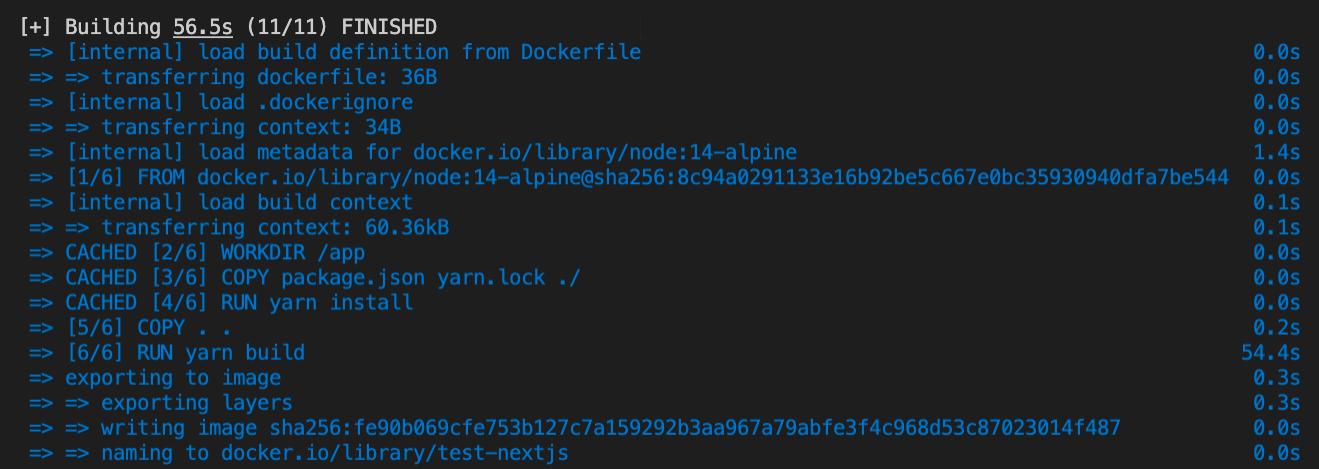This screenshot has width=1319, height=469.
Task: Click the 'transferring dockerfile: 36B' line
Action: pos(268,77)
